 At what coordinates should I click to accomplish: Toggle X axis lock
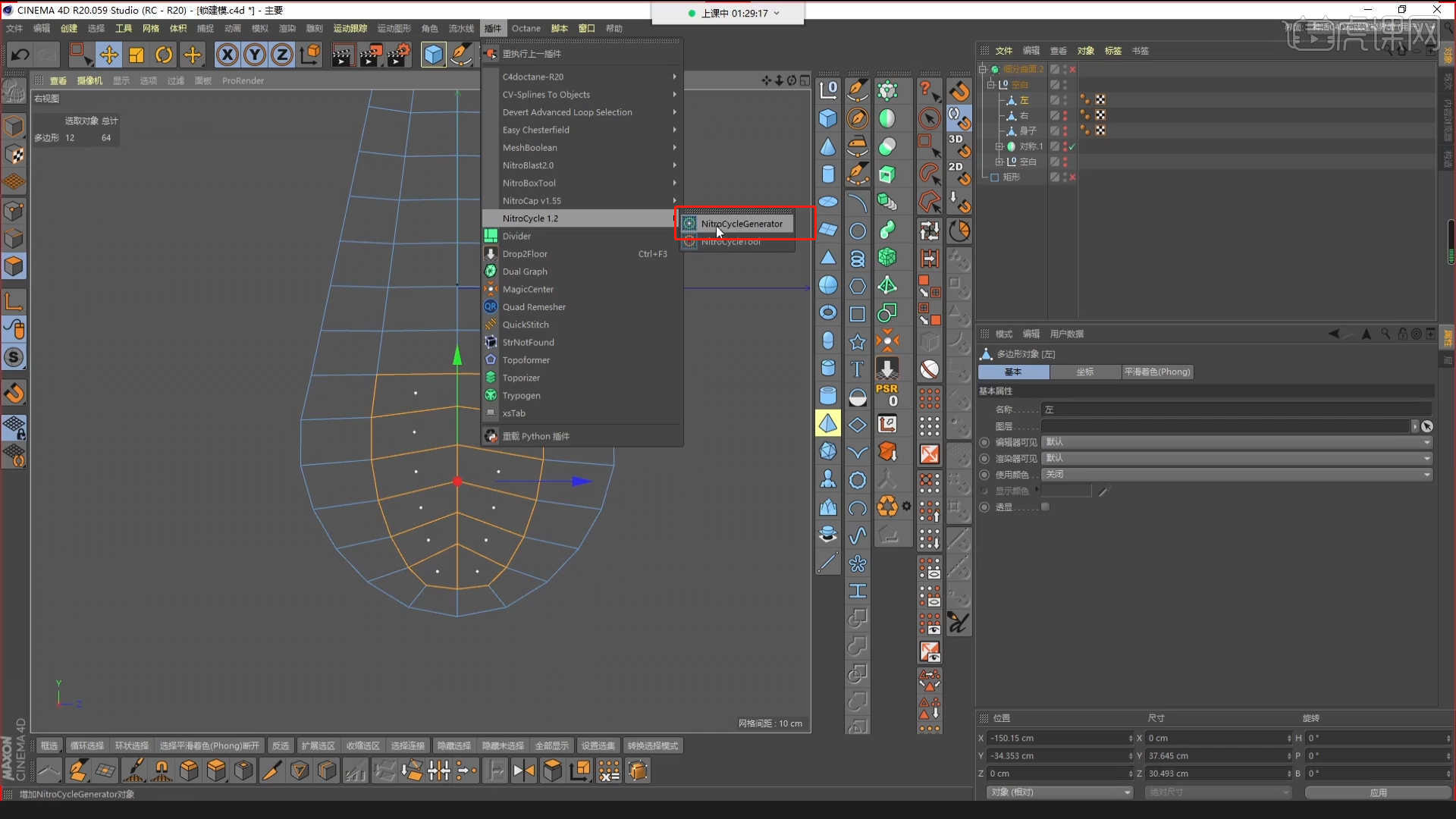click(227, 55)
